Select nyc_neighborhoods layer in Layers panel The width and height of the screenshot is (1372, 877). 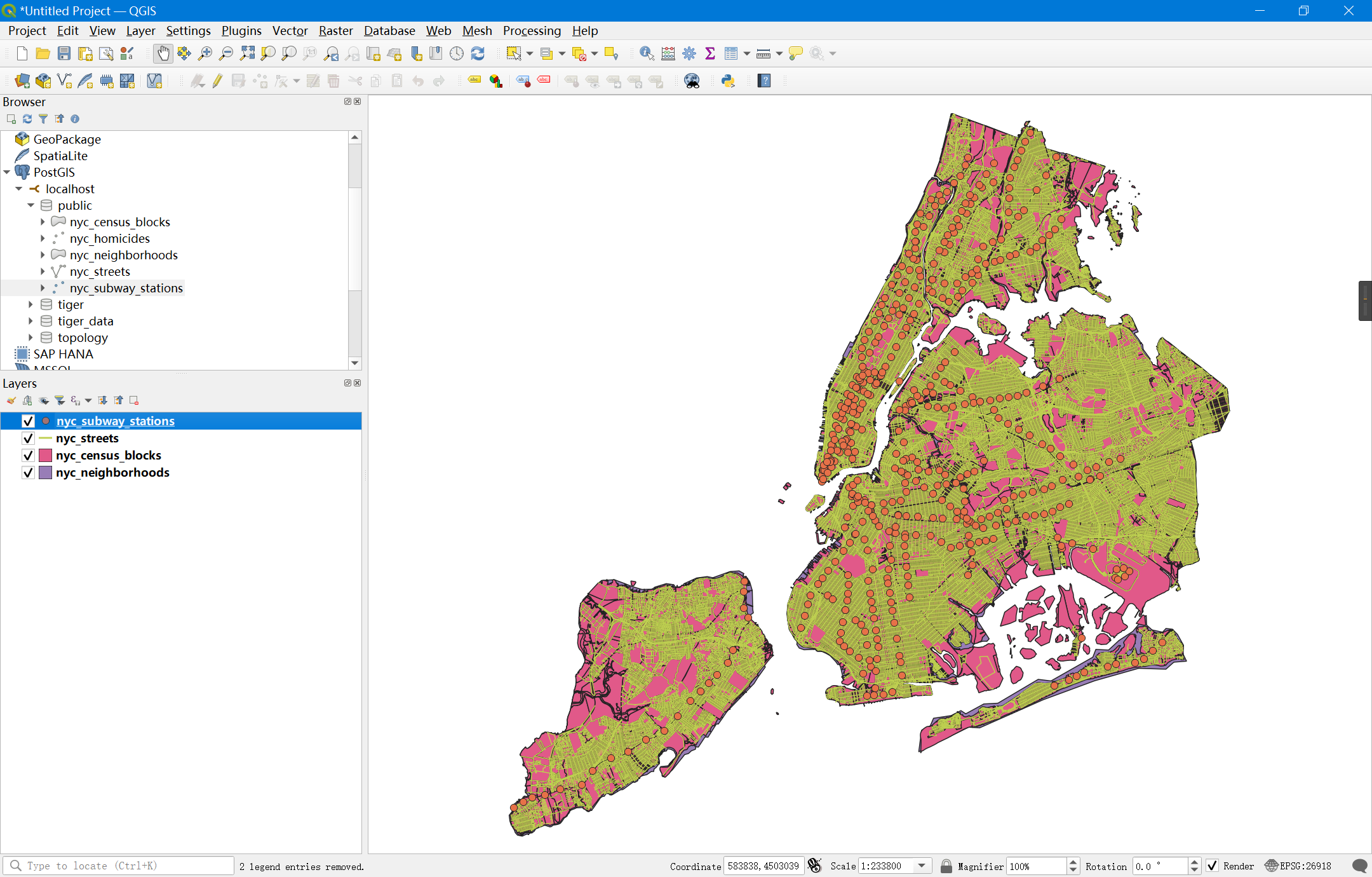click(x=112, y=473)
